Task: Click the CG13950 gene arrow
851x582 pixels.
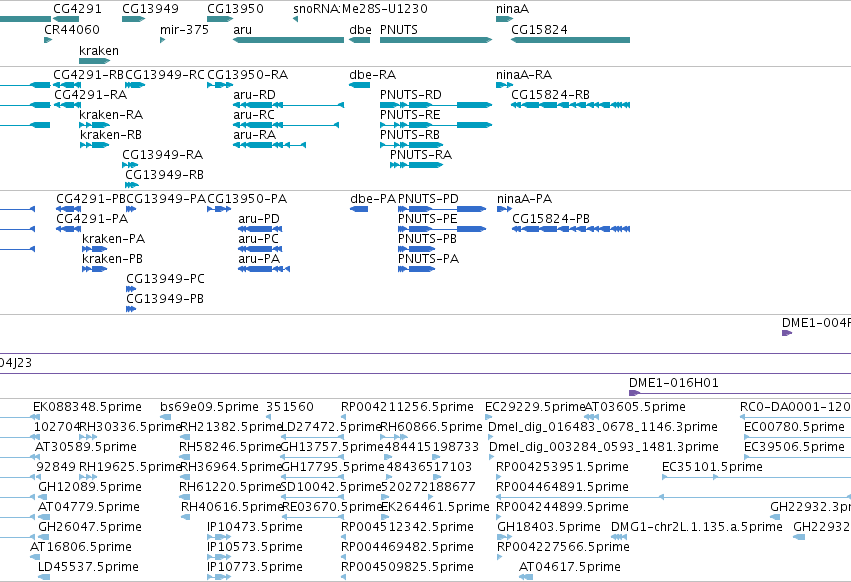Action: [x=220, y=19]
